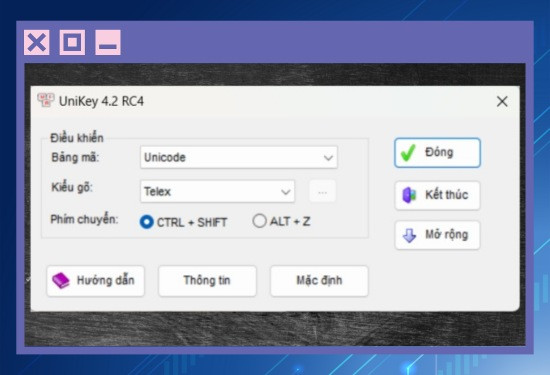
Task: Click the pink minimize bar icon
Action: [108, 42]
